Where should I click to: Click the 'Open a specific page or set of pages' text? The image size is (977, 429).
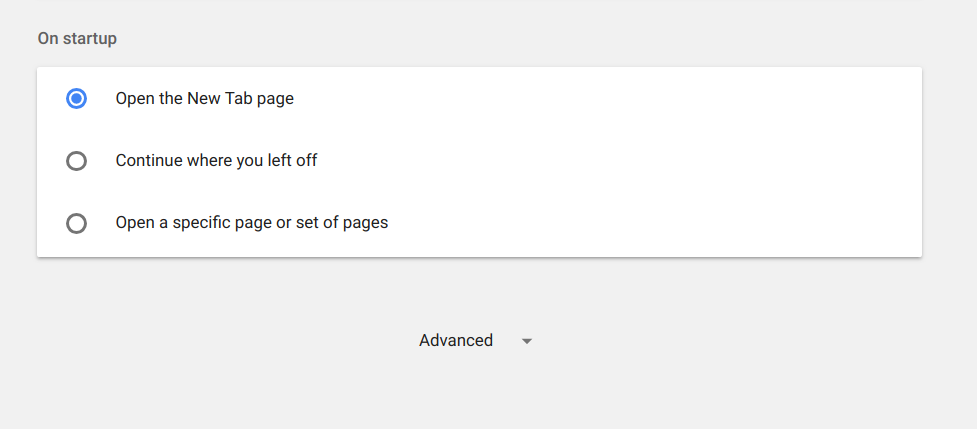tap(252, 223)
